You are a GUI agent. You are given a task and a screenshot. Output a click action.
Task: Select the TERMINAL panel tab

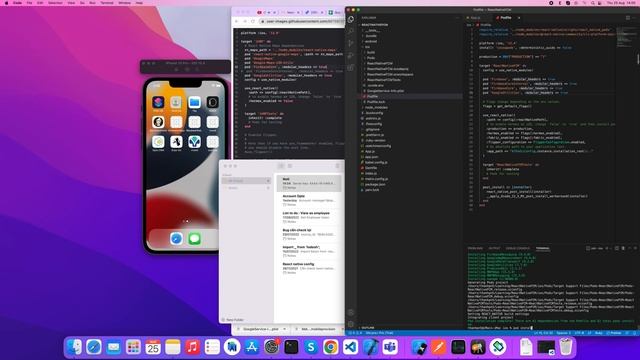click(x=542, y=248)
